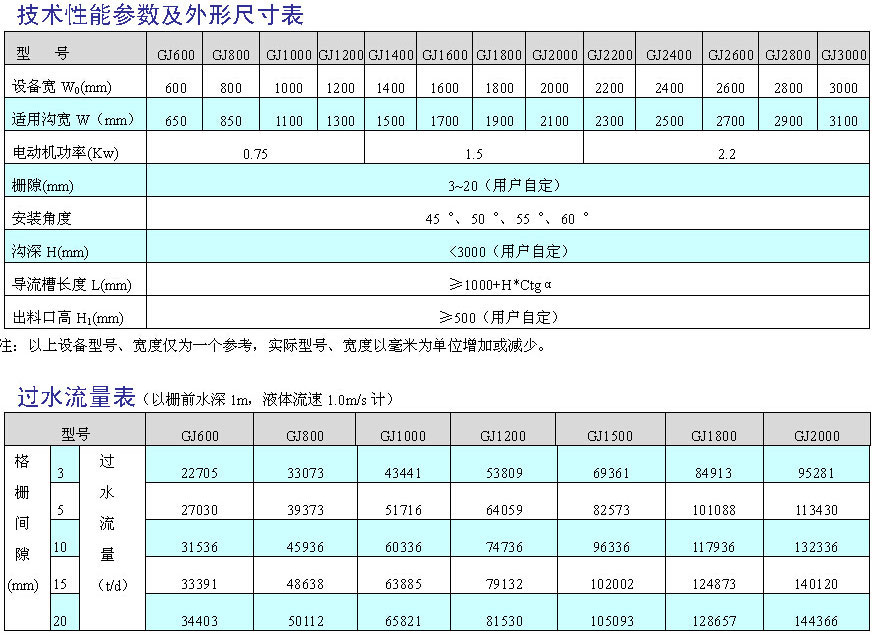This screenshot has height=636, width=879.
Task: Click the 出料口高 H1(mm) row label
Action: click(x=67, y=318)
